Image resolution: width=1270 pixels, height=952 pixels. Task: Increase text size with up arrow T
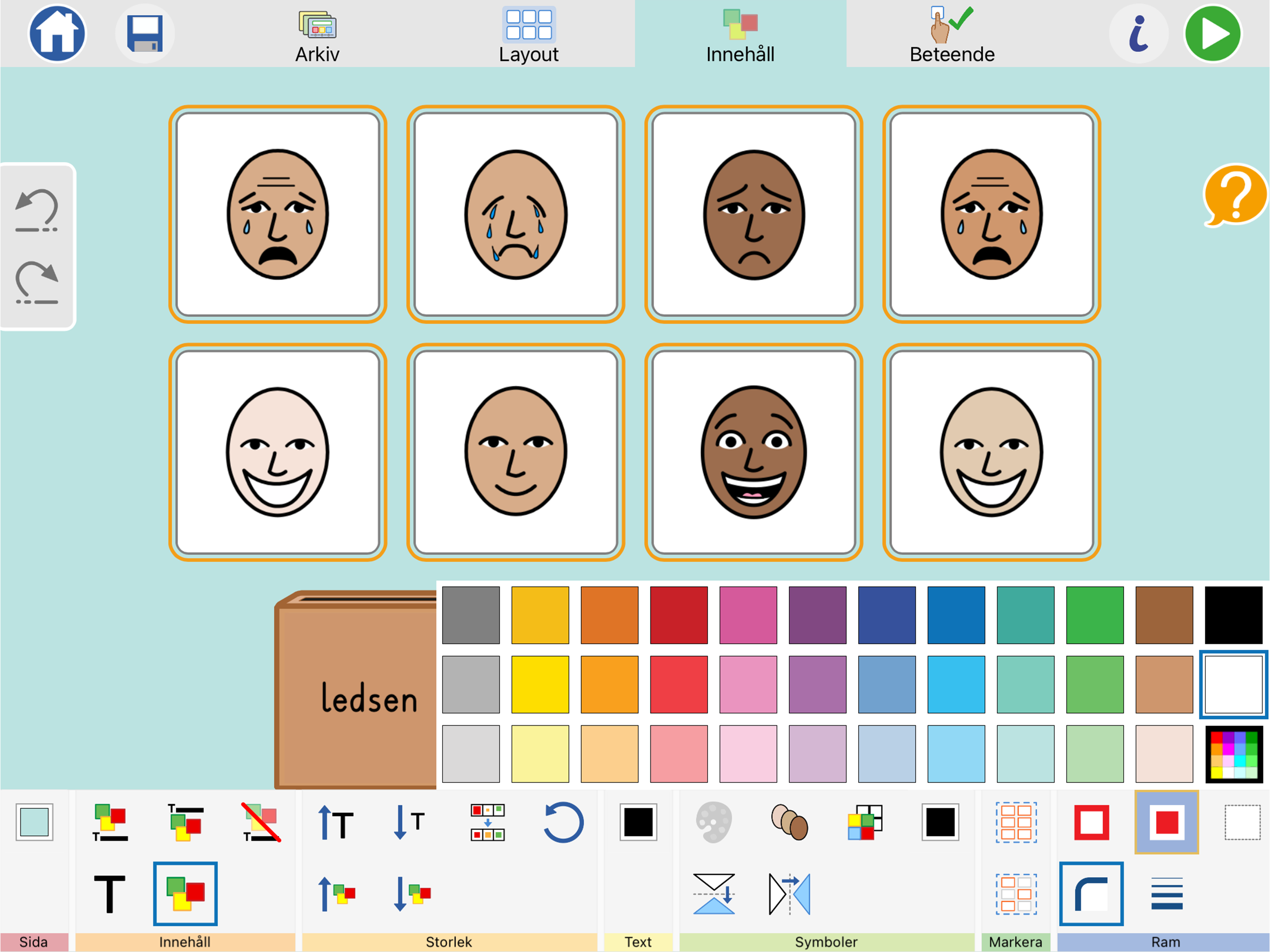click(336, 822)
